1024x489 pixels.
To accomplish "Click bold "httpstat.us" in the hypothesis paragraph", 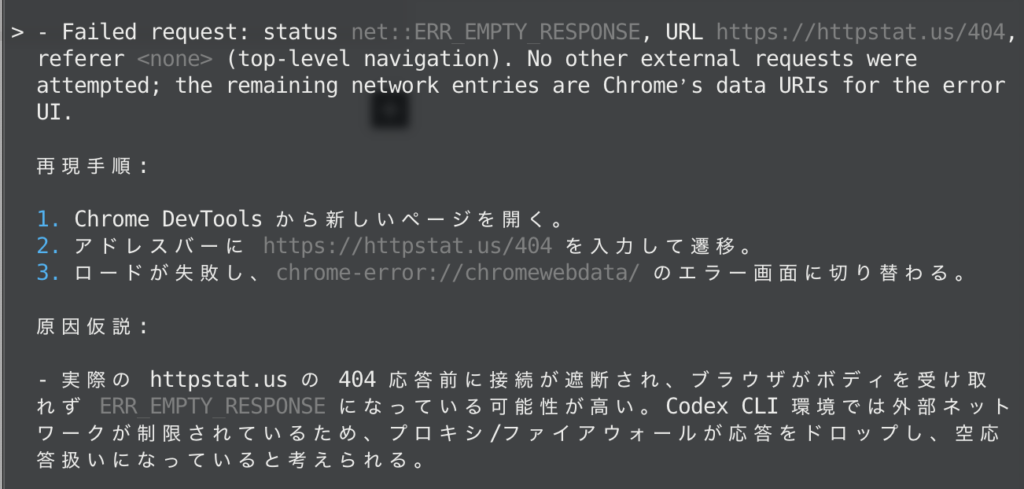I will tap(217, 380).
